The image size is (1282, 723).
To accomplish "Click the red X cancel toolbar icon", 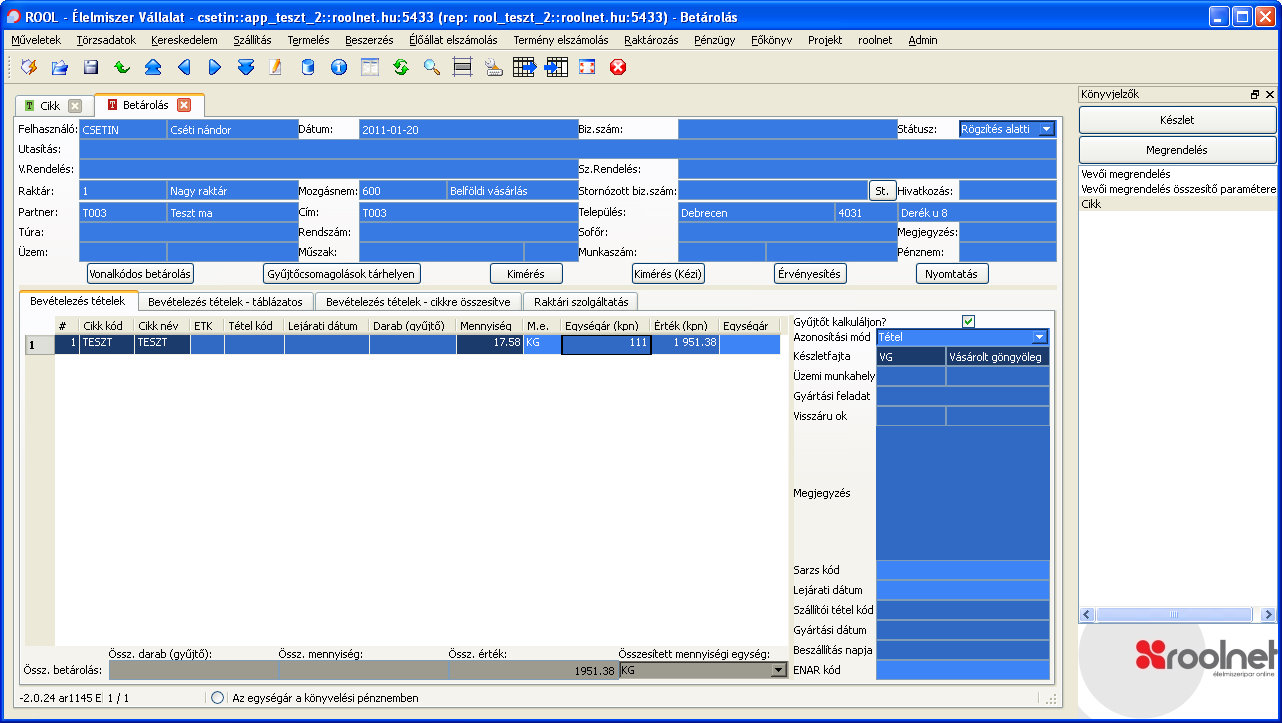I will [618, 67].
